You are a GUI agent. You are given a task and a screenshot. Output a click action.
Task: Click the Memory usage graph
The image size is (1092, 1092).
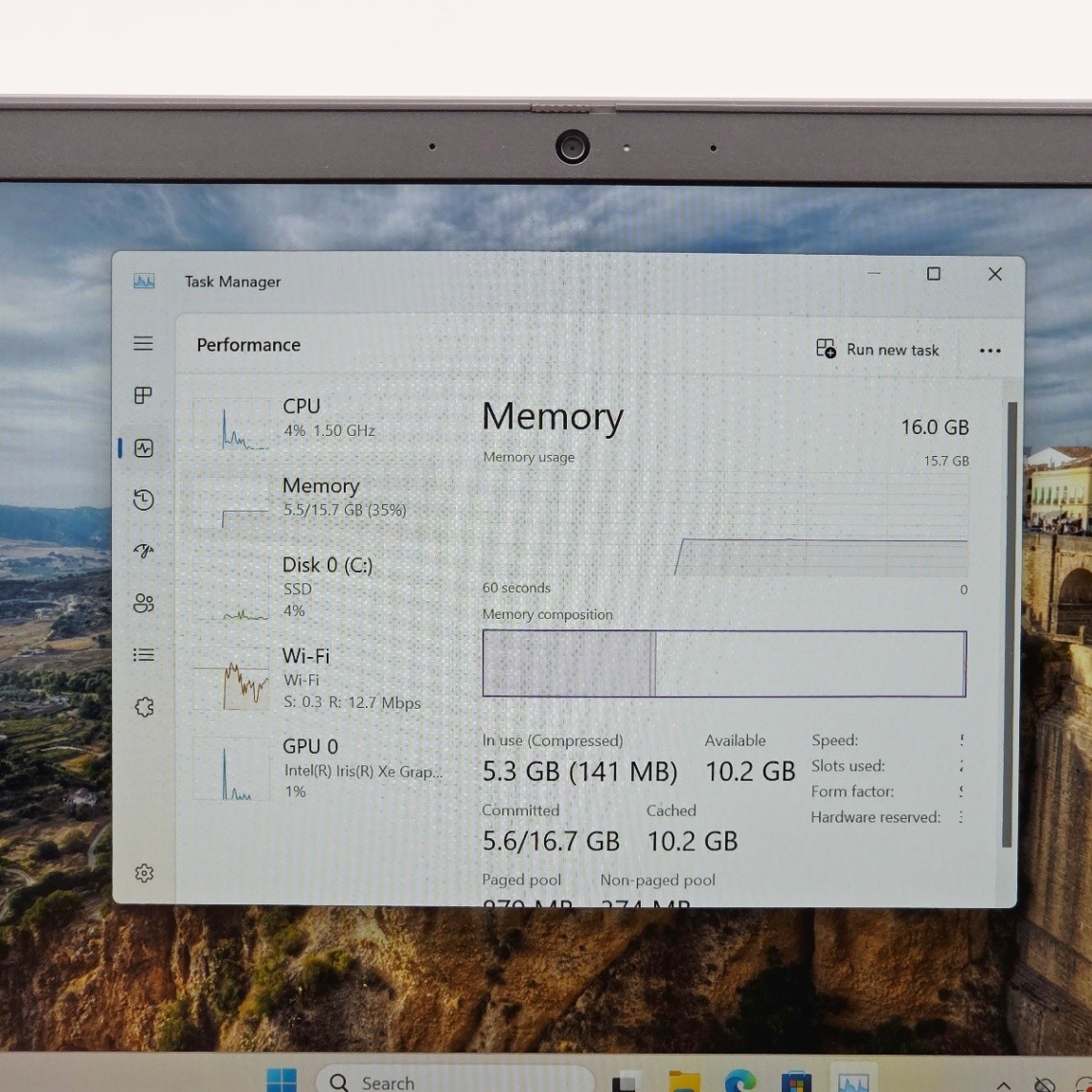[x=725, y=524]
